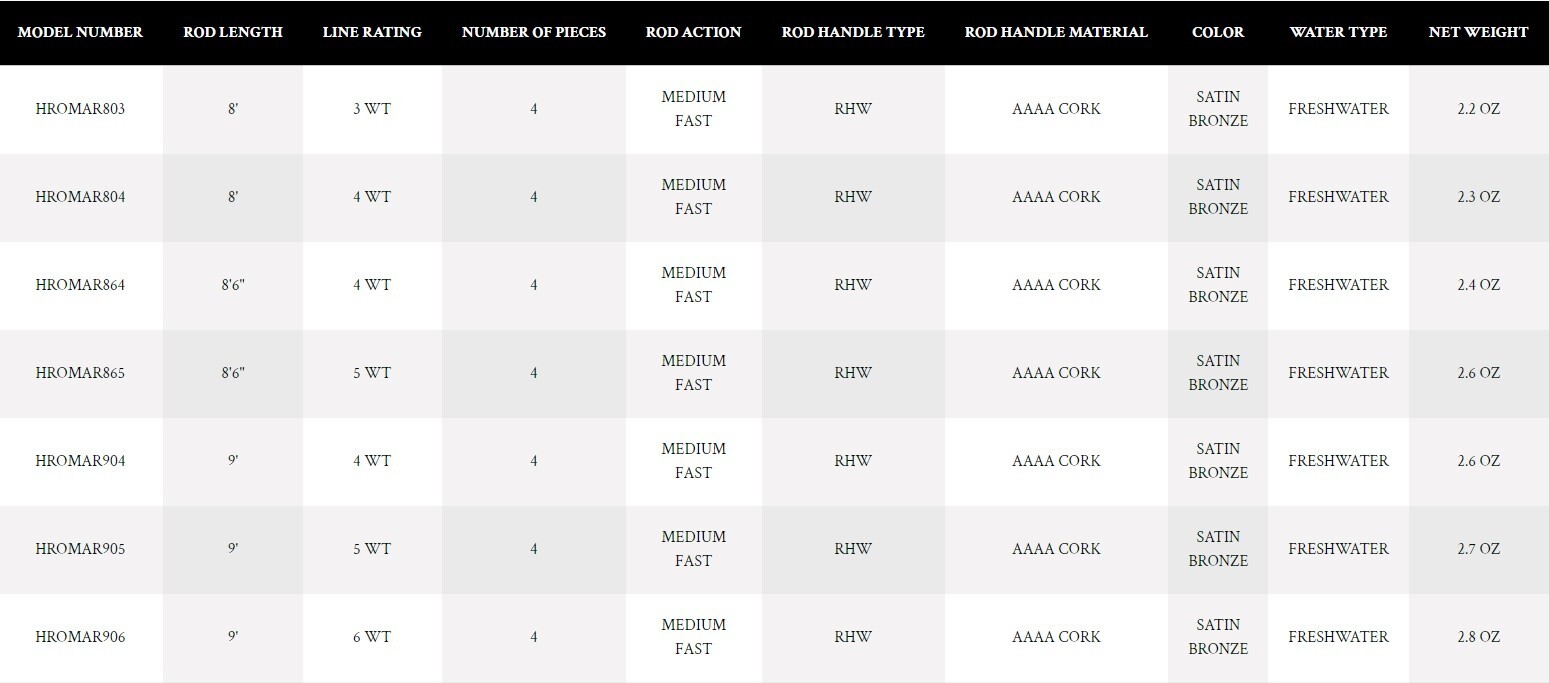Click the WATER TYPE column header
Screen dimensions: 1549x683
[1338, 32]
